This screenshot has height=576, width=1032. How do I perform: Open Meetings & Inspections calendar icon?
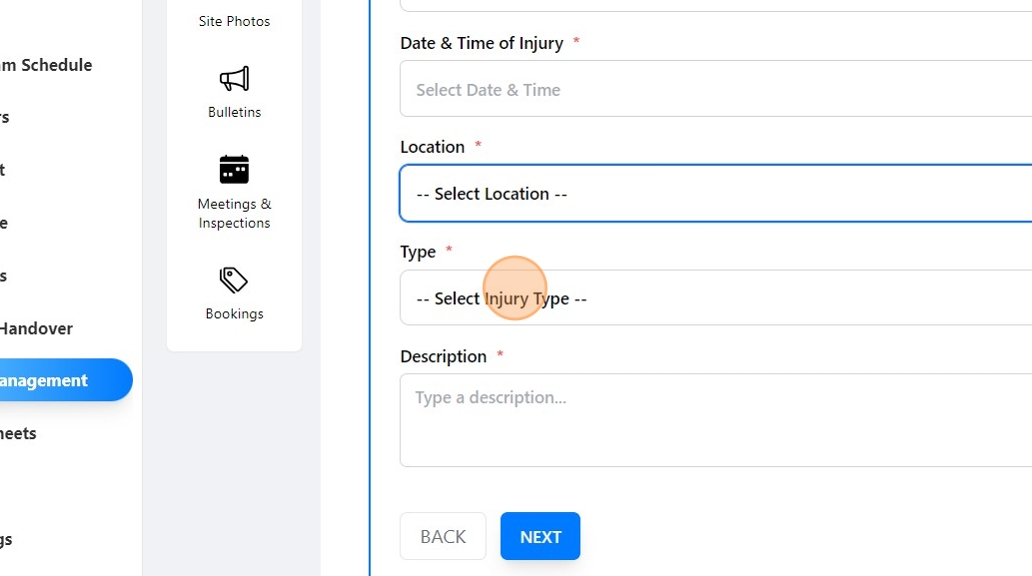coord(234,170)
